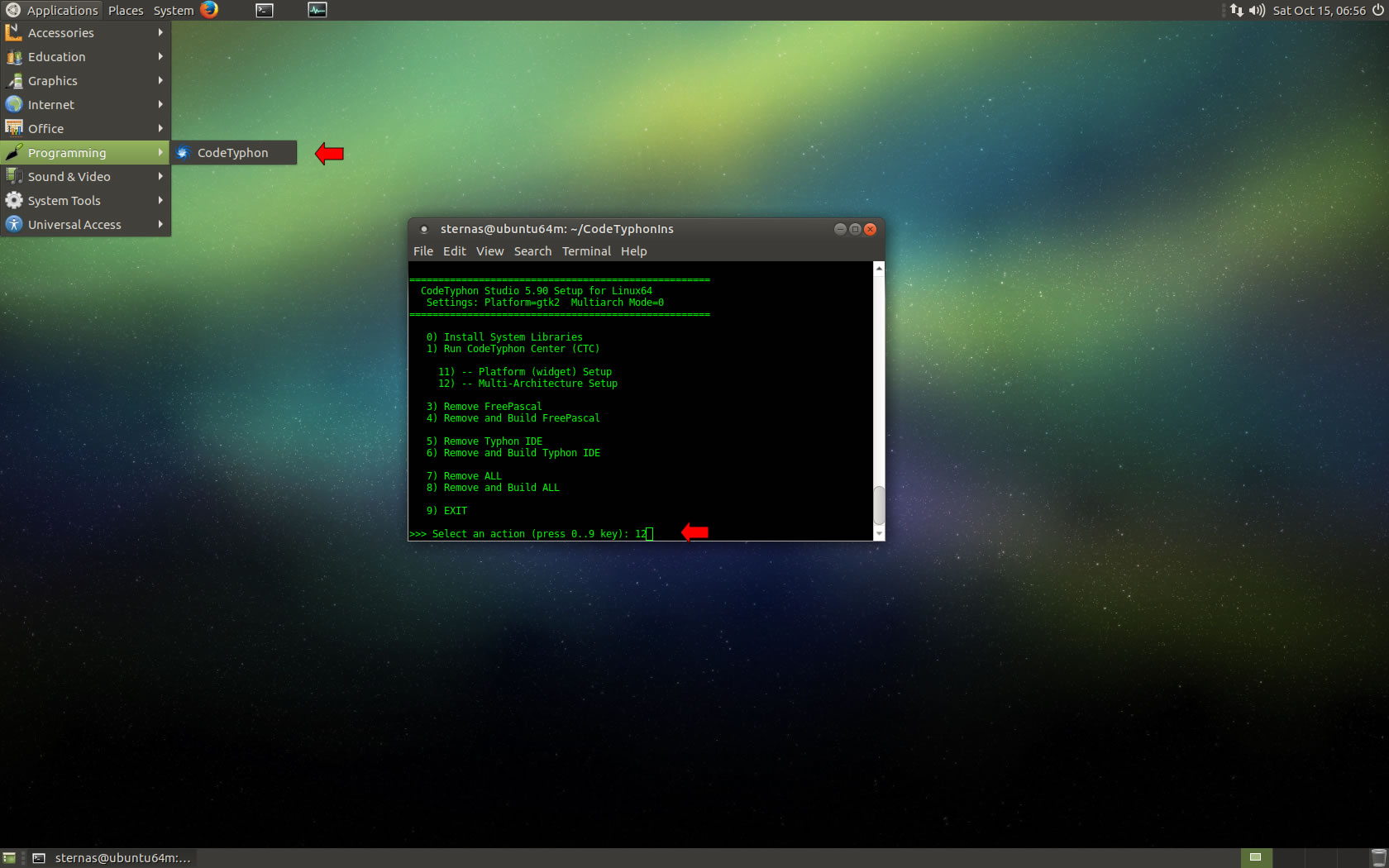This screenshot has height=868, width=1389.
Task: Click the Accessories category icon
Action: coord(14,32)
